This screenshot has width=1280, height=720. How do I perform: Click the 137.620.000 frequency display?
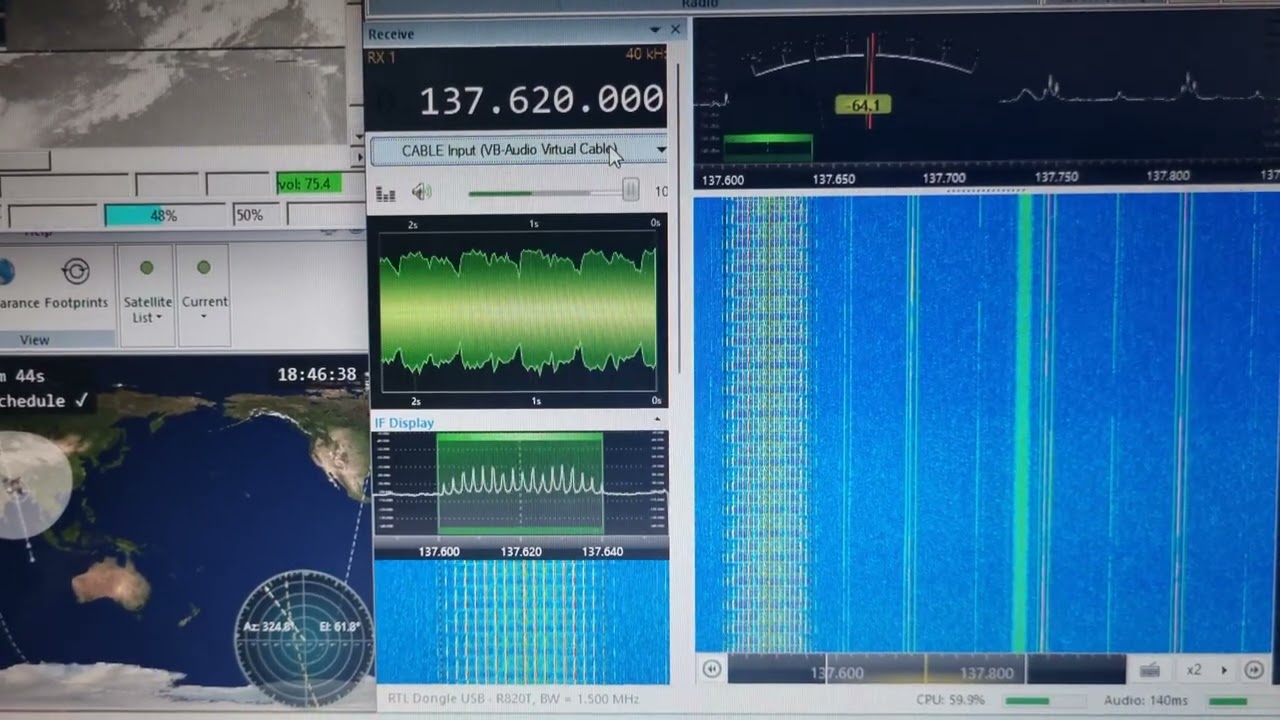[540, 99]
